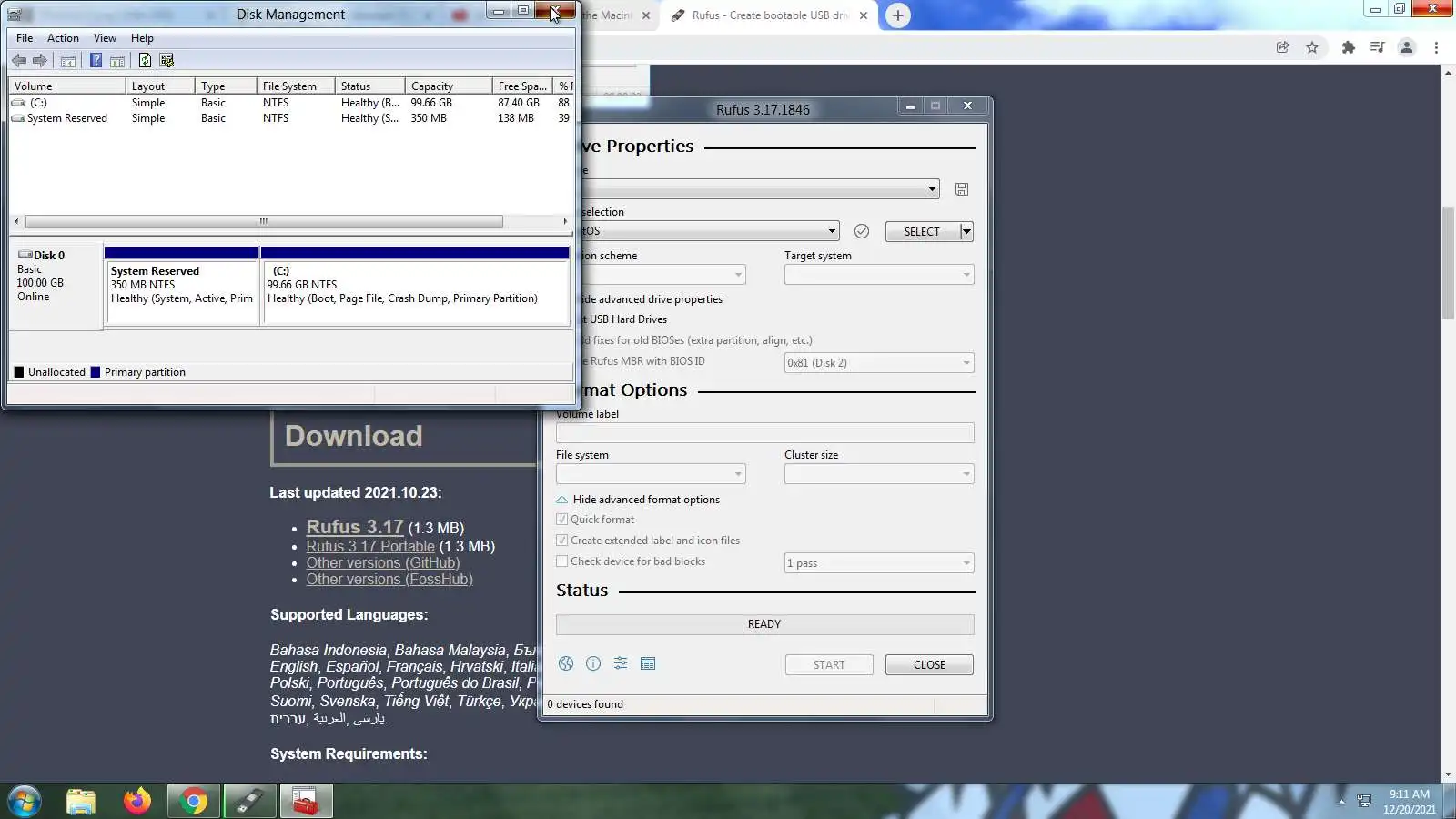The height and width of the screenshot is (819, 1456).
Task: Expand the Rufus Device dropdown
Action: coord(932,189)
